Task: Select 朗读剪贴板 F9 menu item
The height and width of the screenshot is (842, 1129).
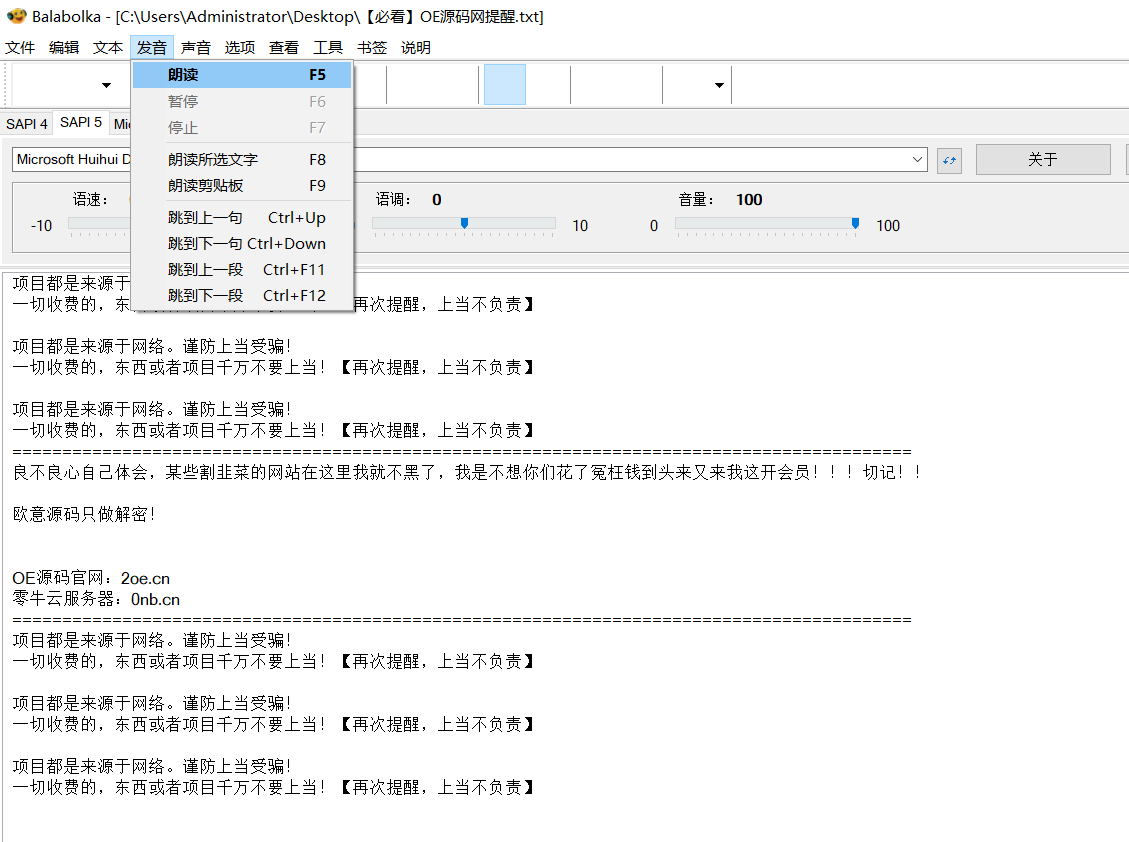Action: coord(242,185)
